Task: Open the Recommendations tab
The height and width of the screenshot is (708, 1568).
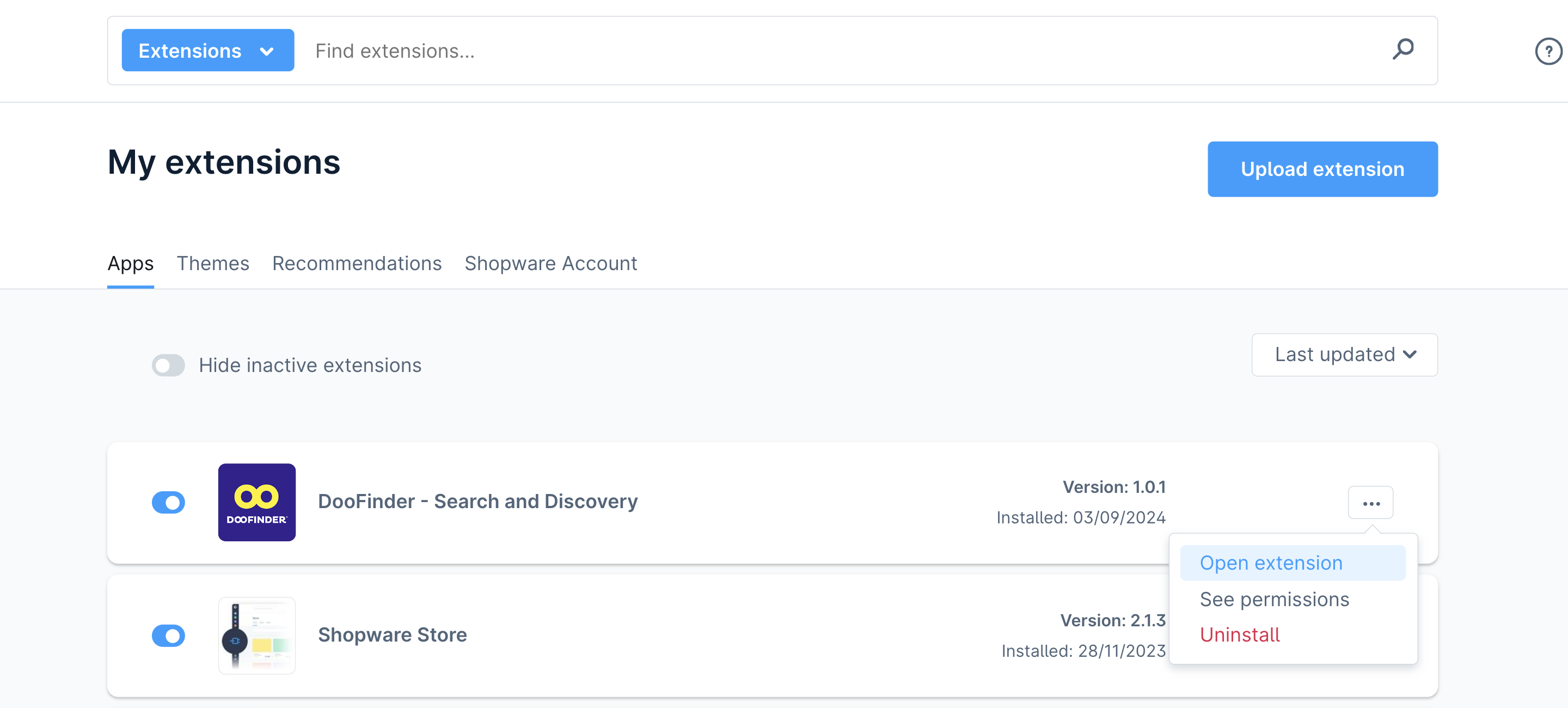Action: [x=357, y=264]
